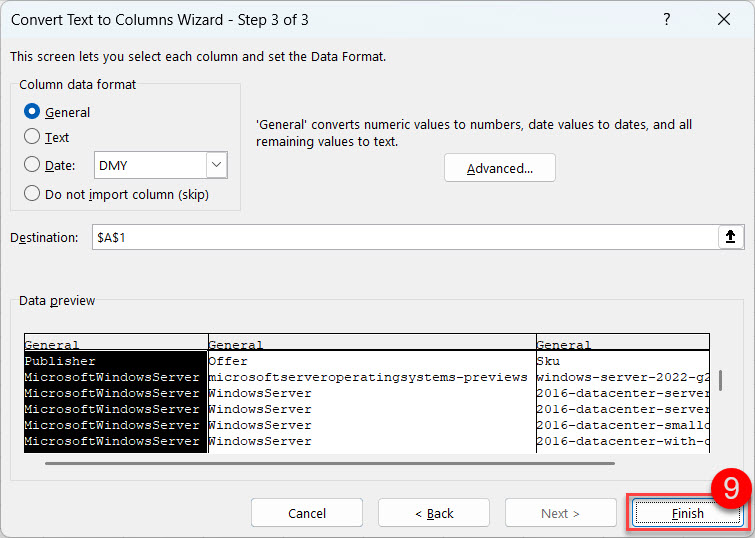Viewport: 755px width, 538px height.
Task: Select the Offer column in data preview
Action: [371, 361]
